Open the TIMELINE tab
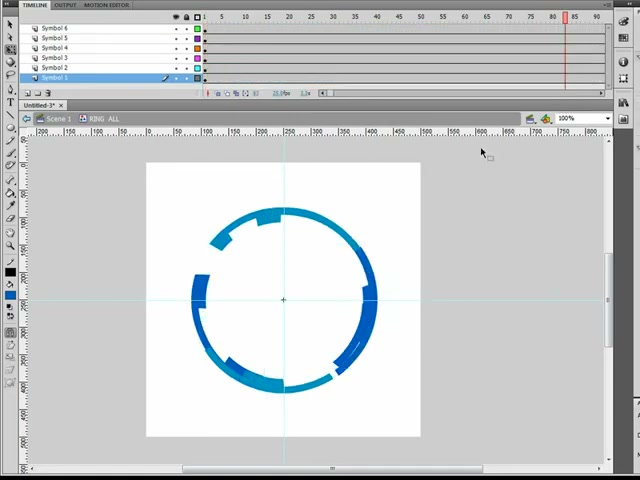This screenshot has height=480, width=640. pos(35,5)
